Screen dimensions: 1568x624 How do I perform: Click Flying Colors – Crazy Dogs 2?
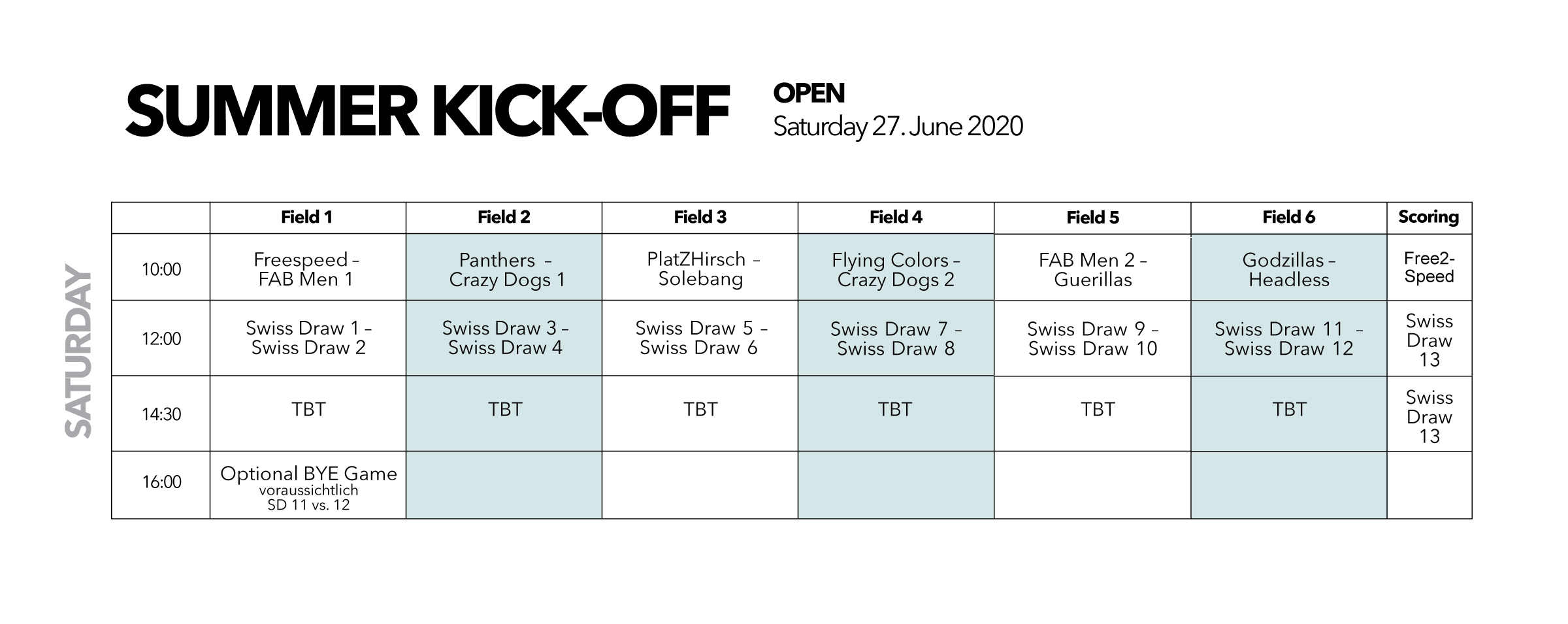pyautogui.click(x=896, y=270)
